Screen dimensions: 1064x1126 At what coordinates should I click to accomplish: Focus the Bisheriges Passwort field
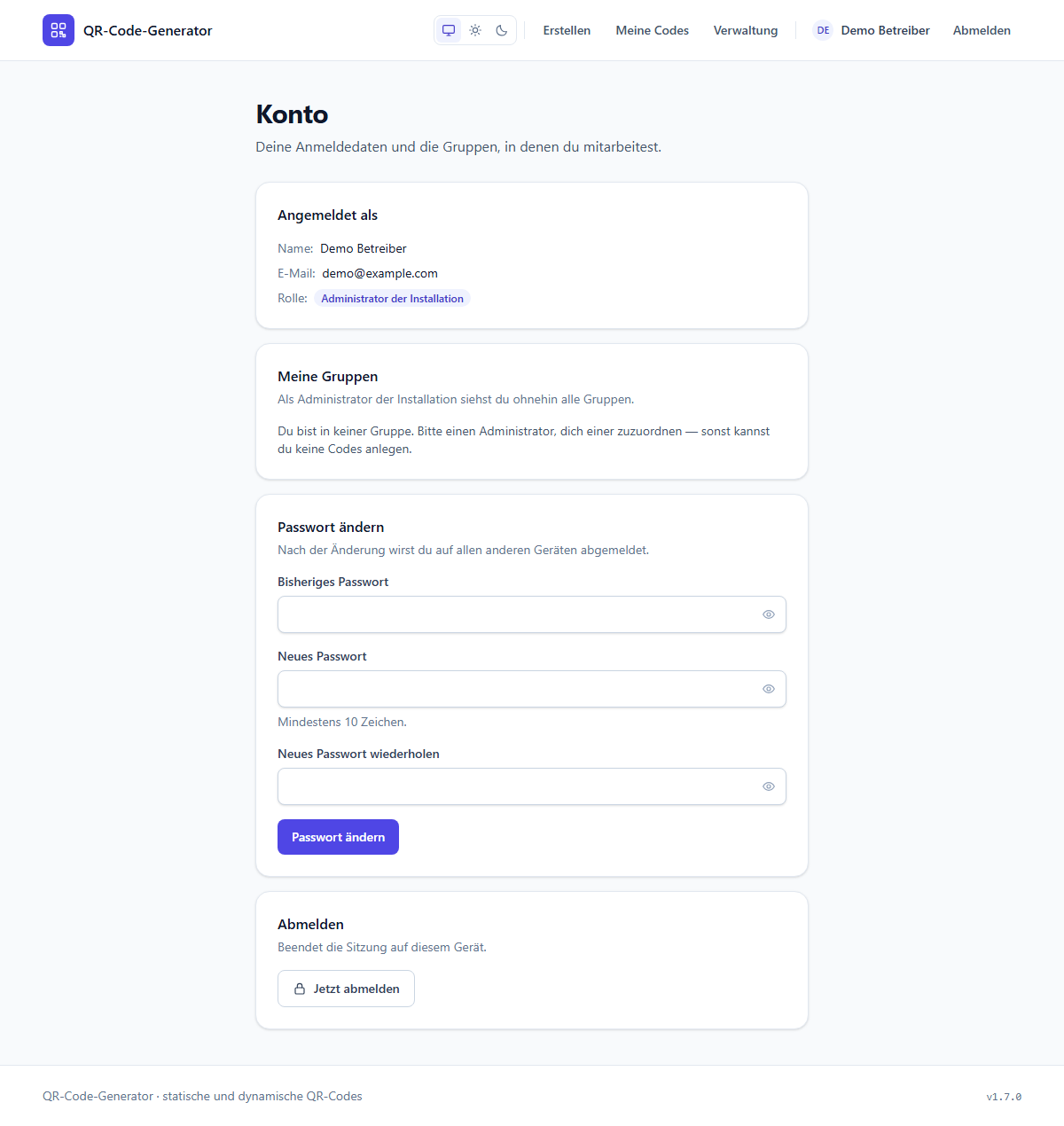tap(532, 614)
